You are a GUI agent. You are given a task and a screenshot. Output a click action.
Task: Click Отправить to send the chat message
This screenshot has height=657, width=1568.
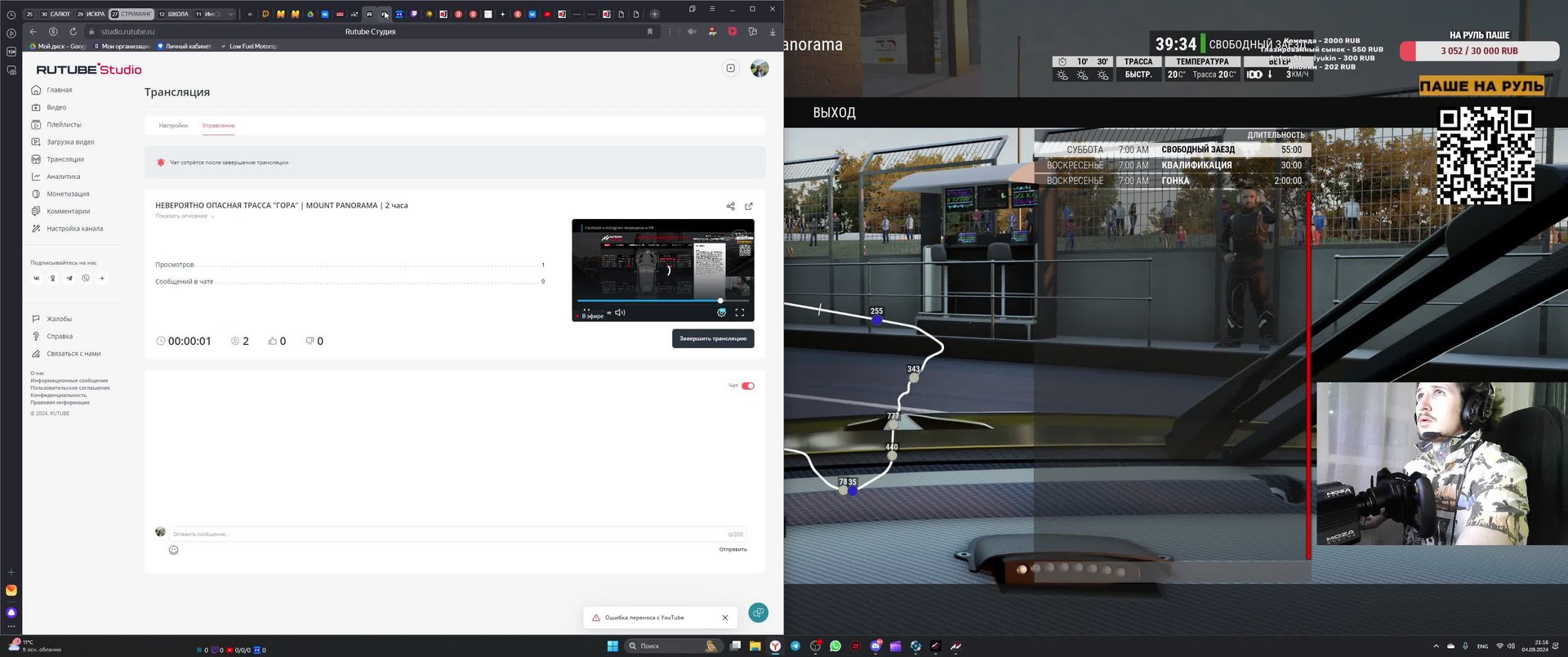pyautogui.click(x=733, y=549)
